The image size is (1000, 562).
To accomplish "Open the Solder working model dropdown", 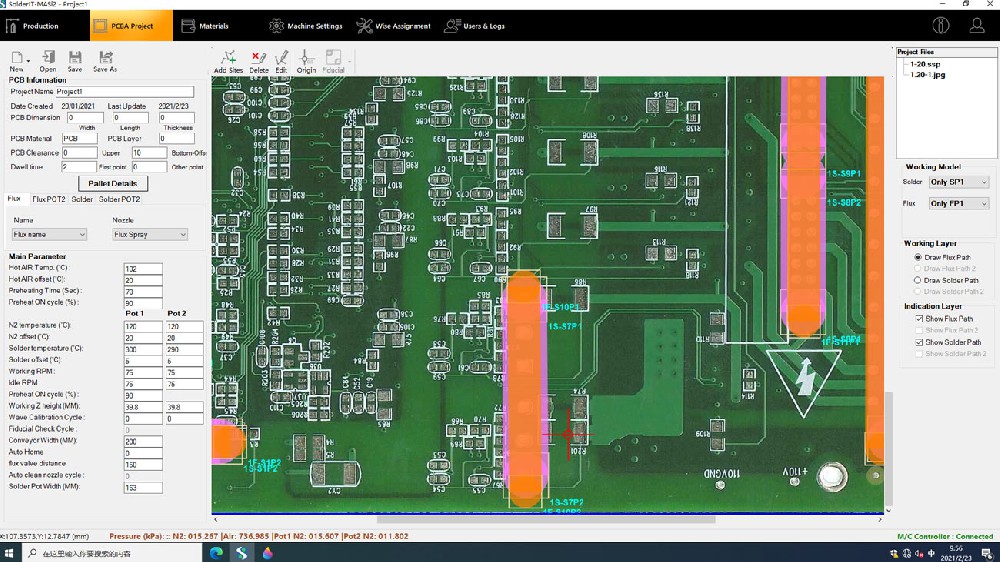I will click(x=959, y=182).
